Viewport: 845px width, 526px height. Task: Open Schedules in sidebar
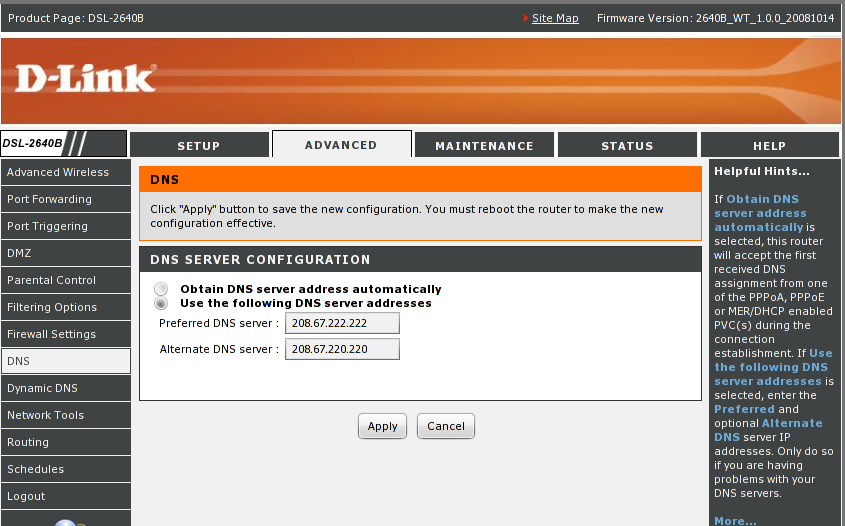(66, 469)
